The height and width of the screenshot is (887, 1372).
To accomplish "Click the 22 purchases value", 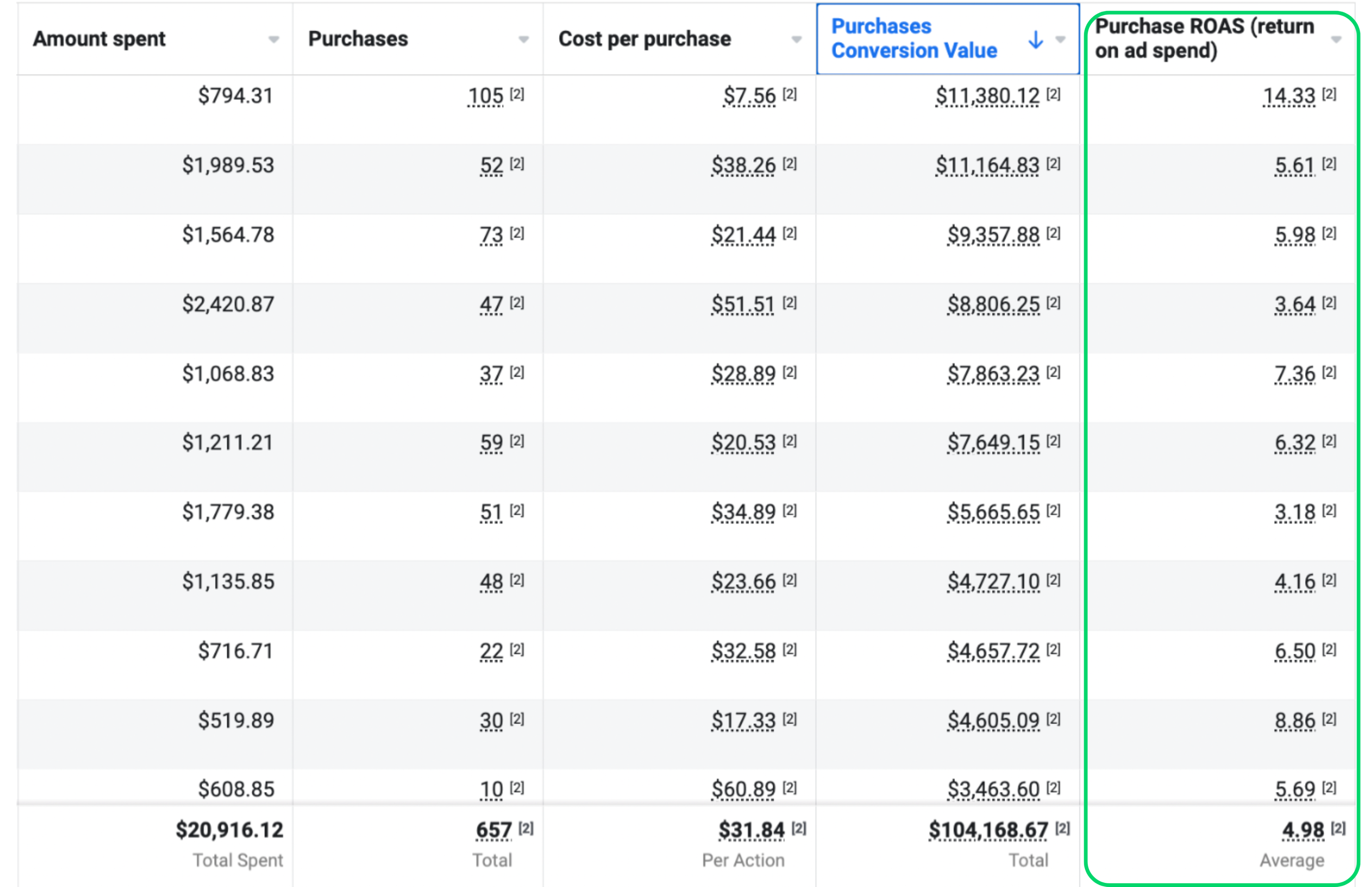I will (491, 651).
